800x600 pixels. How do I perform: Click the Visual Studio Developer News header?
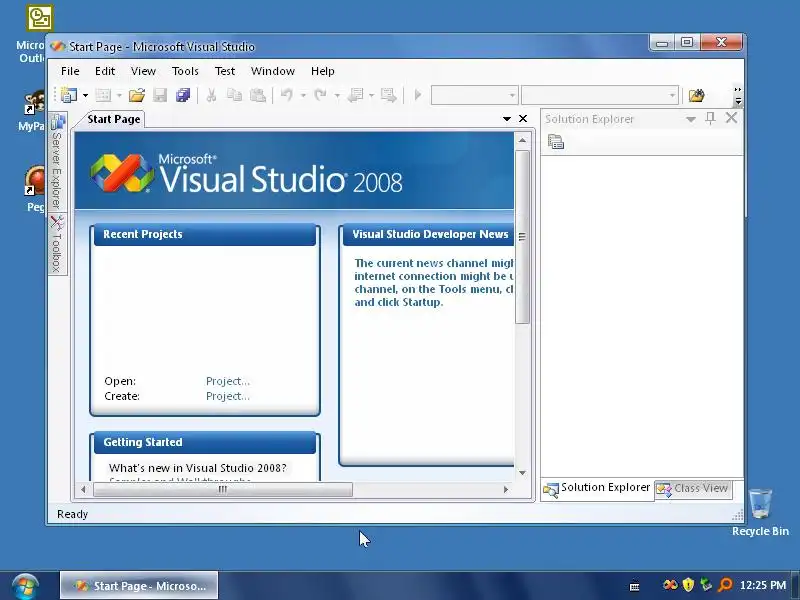pyautogui.click(x=429, y=234)
